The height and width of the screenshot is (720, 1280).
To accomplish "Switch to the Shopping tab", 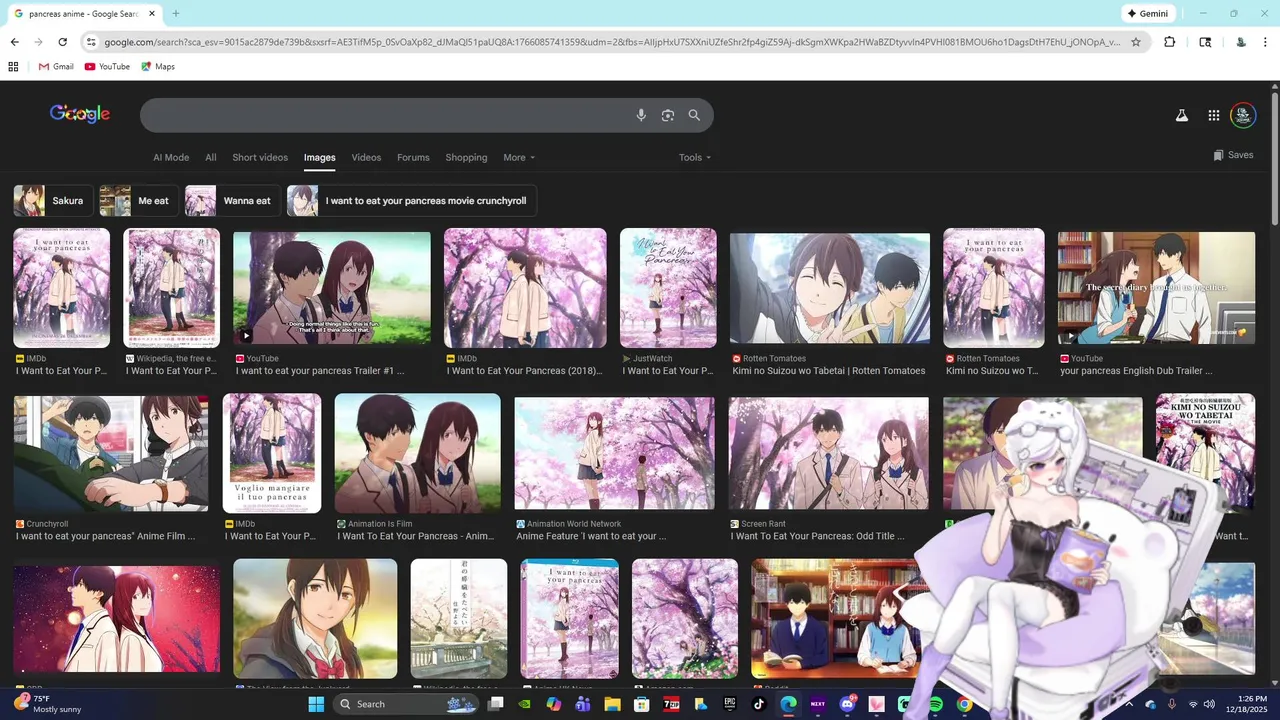I will point(466,157).
